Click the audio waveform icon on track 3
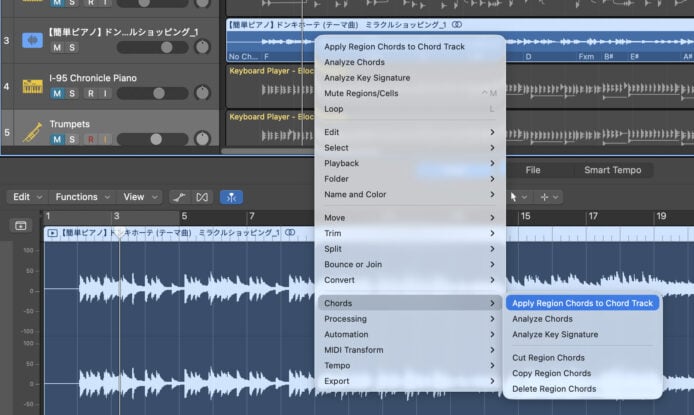Screen dimensions: 694x415 click(x=32, y=40)
